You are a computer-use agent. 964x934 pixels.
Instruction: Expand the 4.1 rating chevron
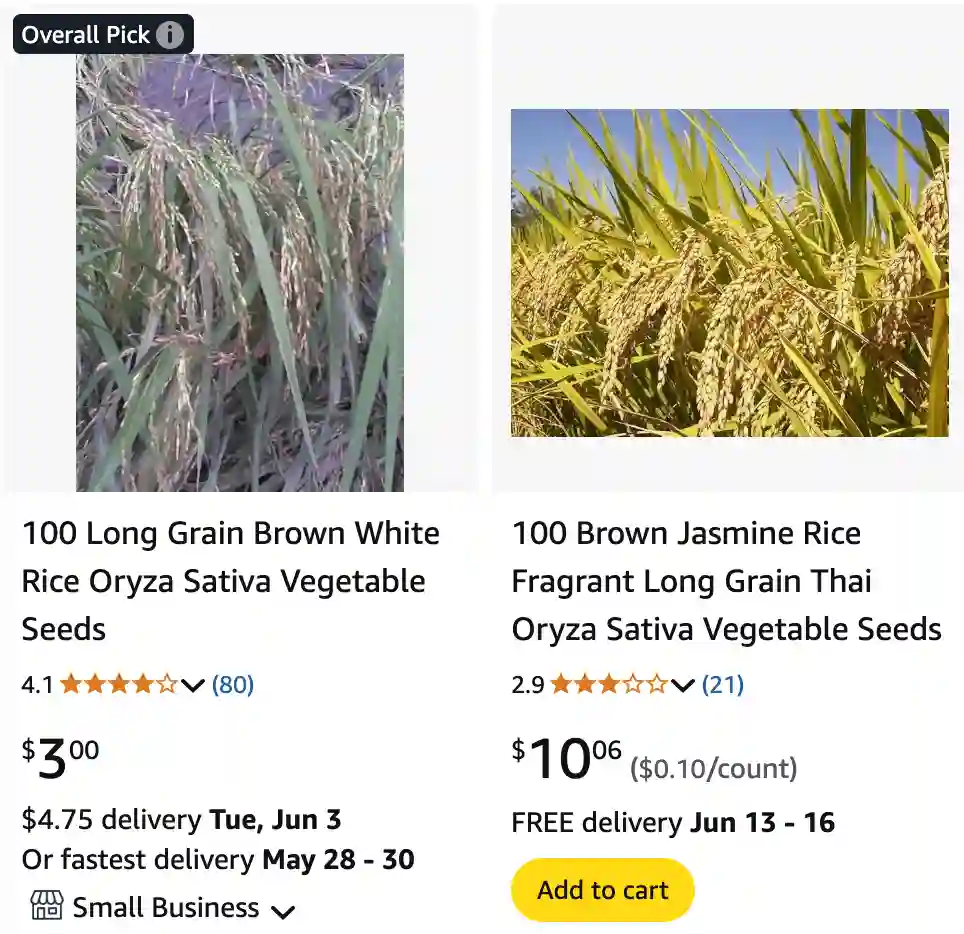194,686
